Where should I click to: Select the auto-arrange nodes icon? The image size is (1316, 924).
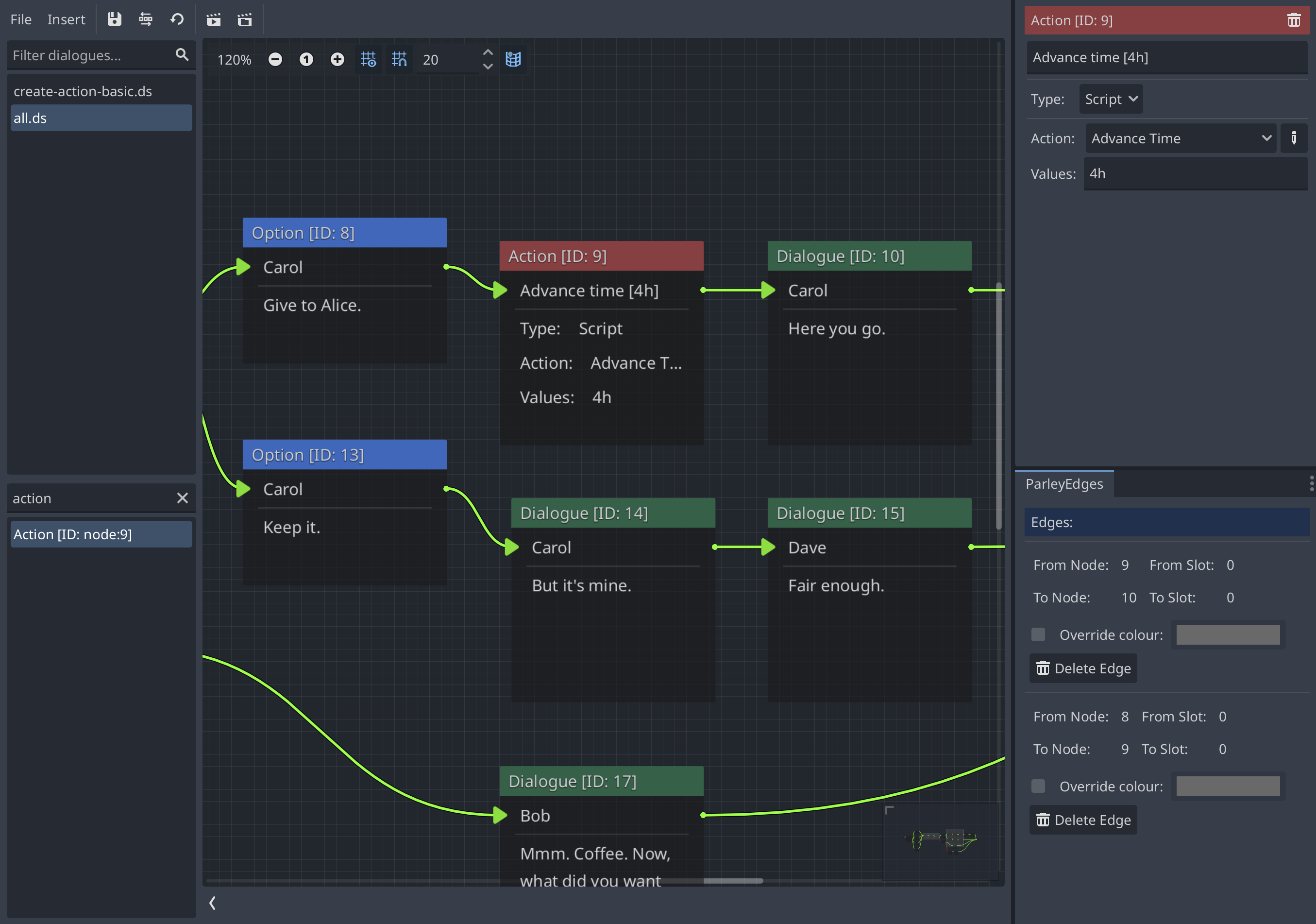[146, 19]
